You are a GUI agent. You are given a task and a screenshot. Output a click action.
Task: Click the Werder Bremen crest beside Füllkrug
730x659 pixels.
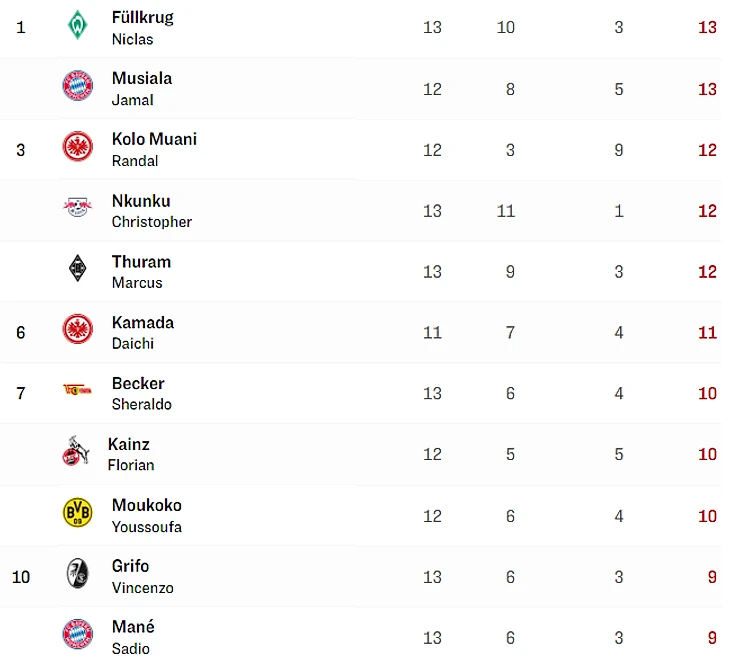pos(77,25)
